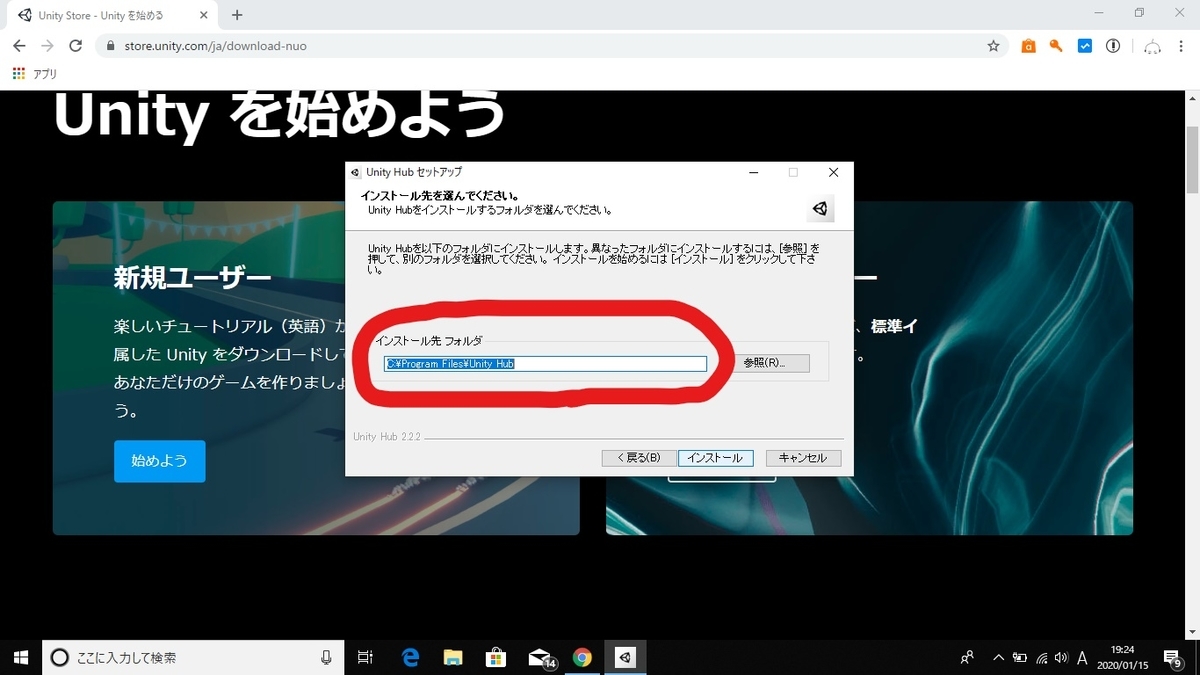Screen dimensions: 1200x675
Task: Open the notification action center
Action: (x=1174, y=657)
